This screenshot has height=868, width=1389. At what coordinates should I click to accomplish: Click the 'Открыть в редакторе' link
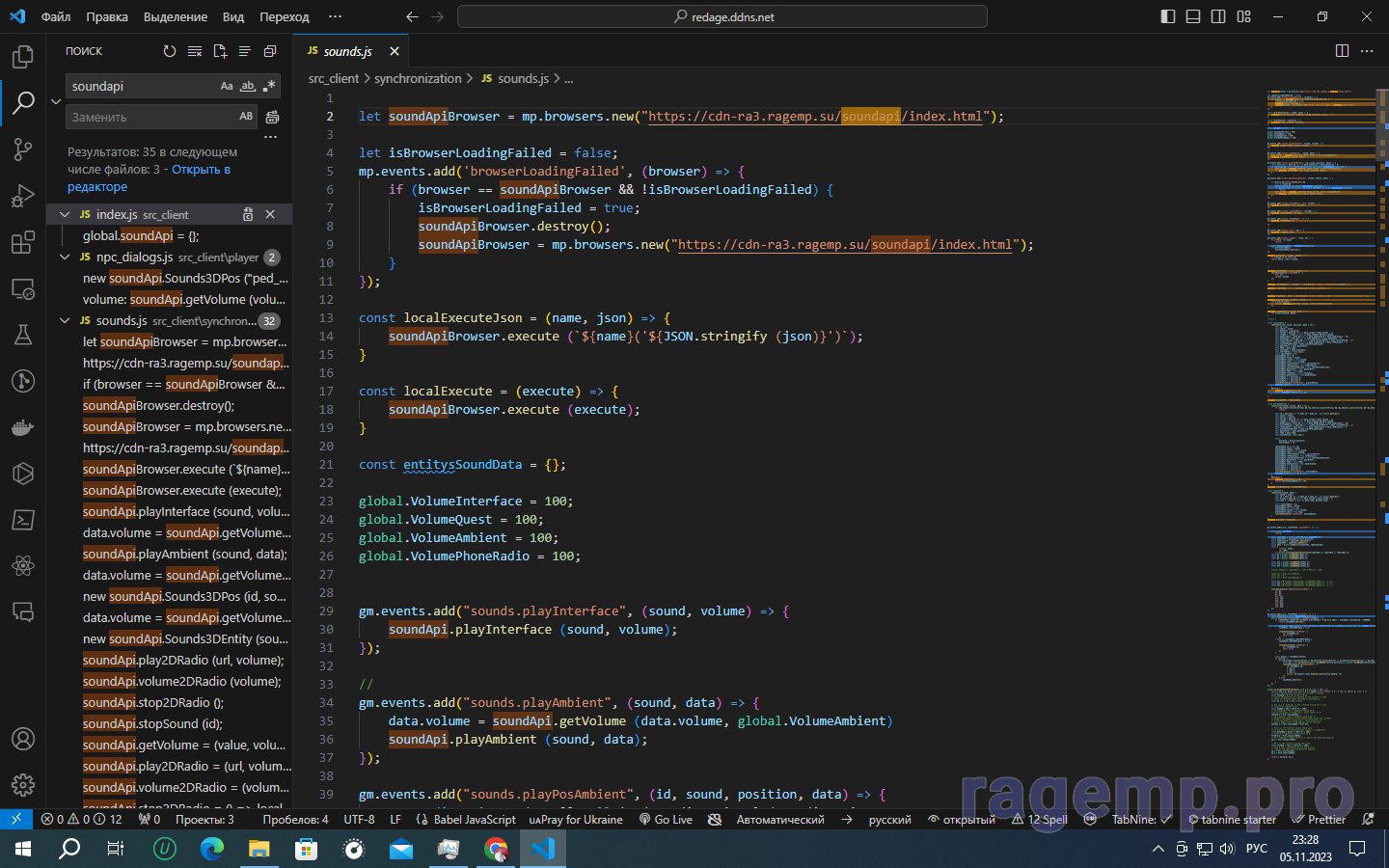click(201, 170)
